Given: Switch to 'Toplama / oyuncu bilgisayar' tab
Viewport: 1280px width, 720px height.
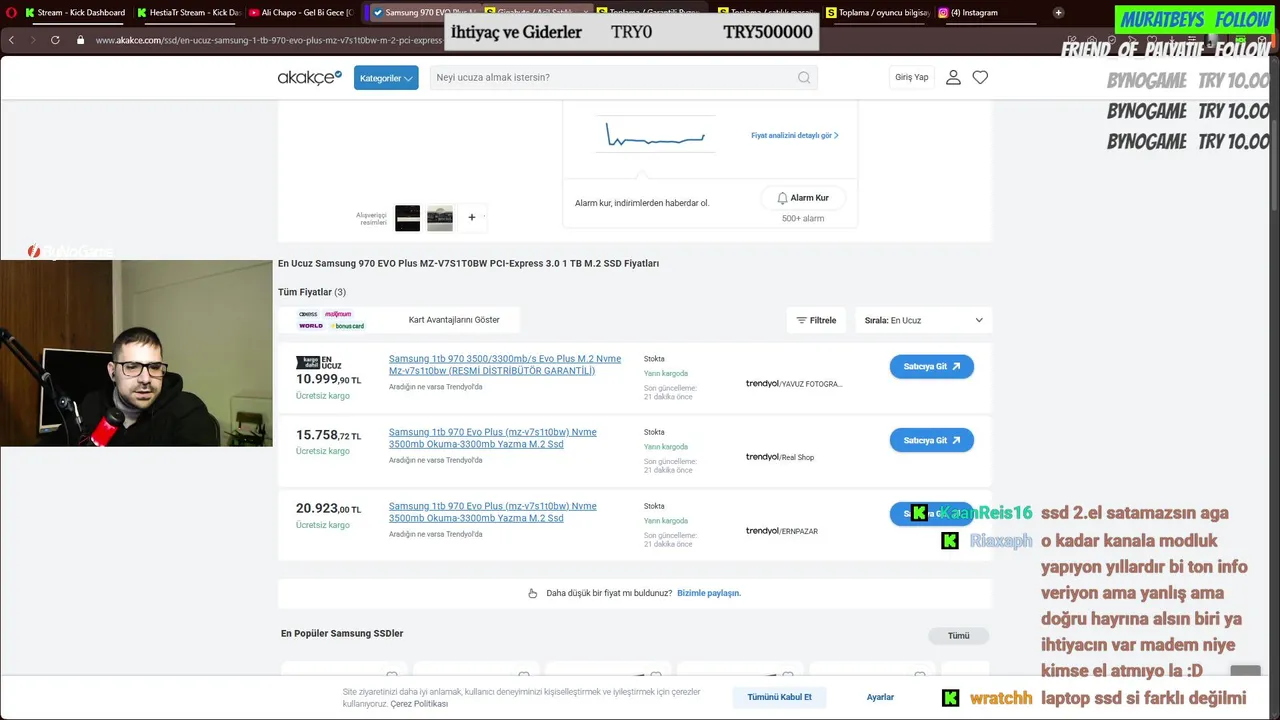Looking at the screenshot, I should 879,13.
